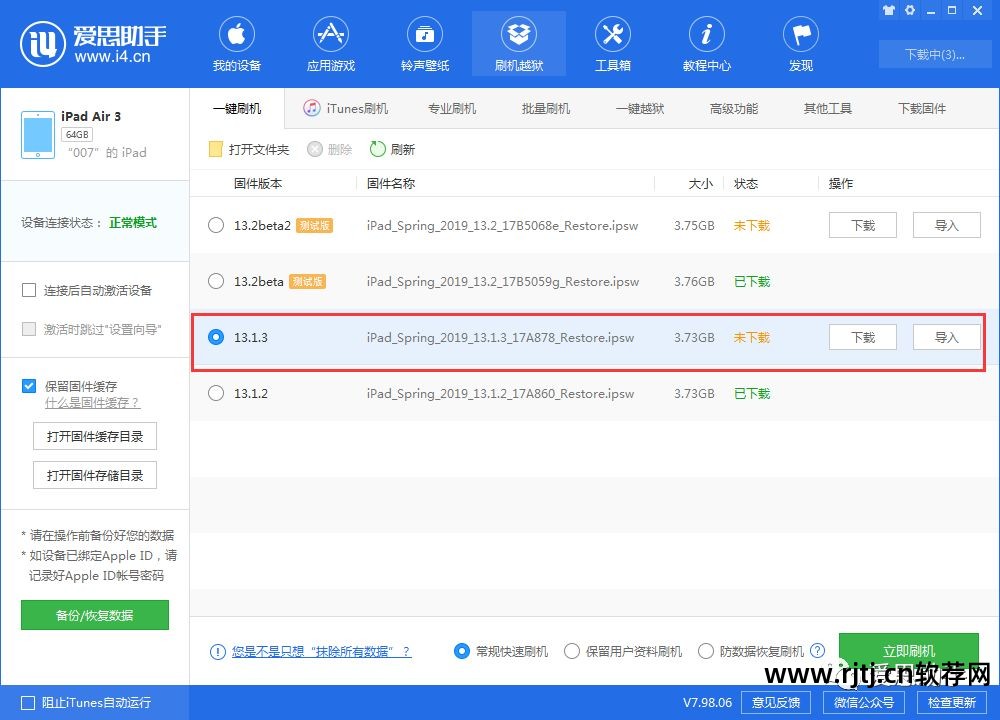
Task: Enable 阻止iTunes自动运行 checkbox
Action: (28, 703)
